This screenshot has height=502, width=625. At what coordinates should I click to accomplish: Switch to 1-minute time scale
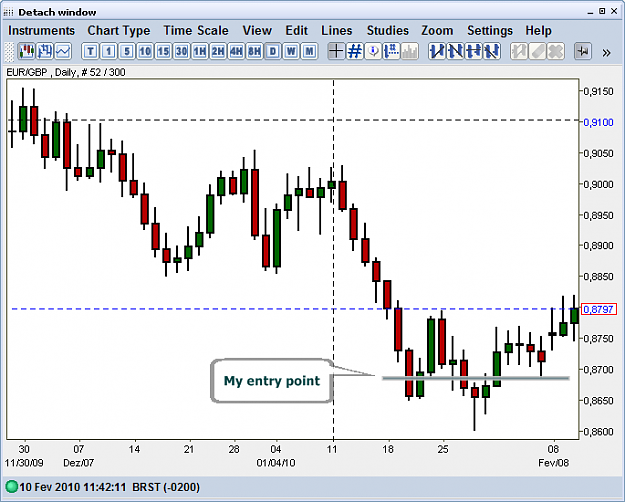pos(108,51)
